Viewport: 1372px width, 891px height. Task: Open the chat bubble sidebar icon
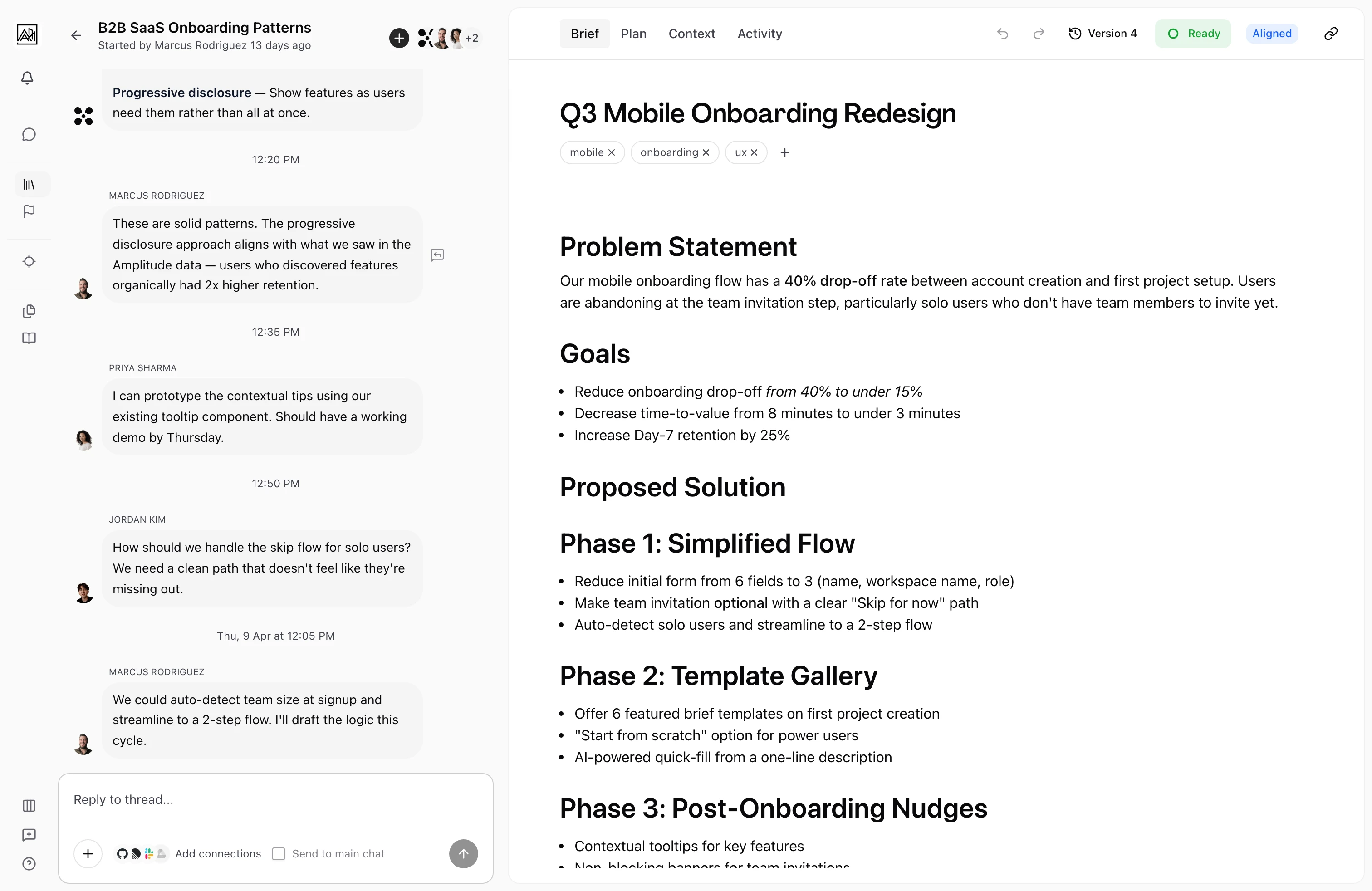tap(28, 134)
